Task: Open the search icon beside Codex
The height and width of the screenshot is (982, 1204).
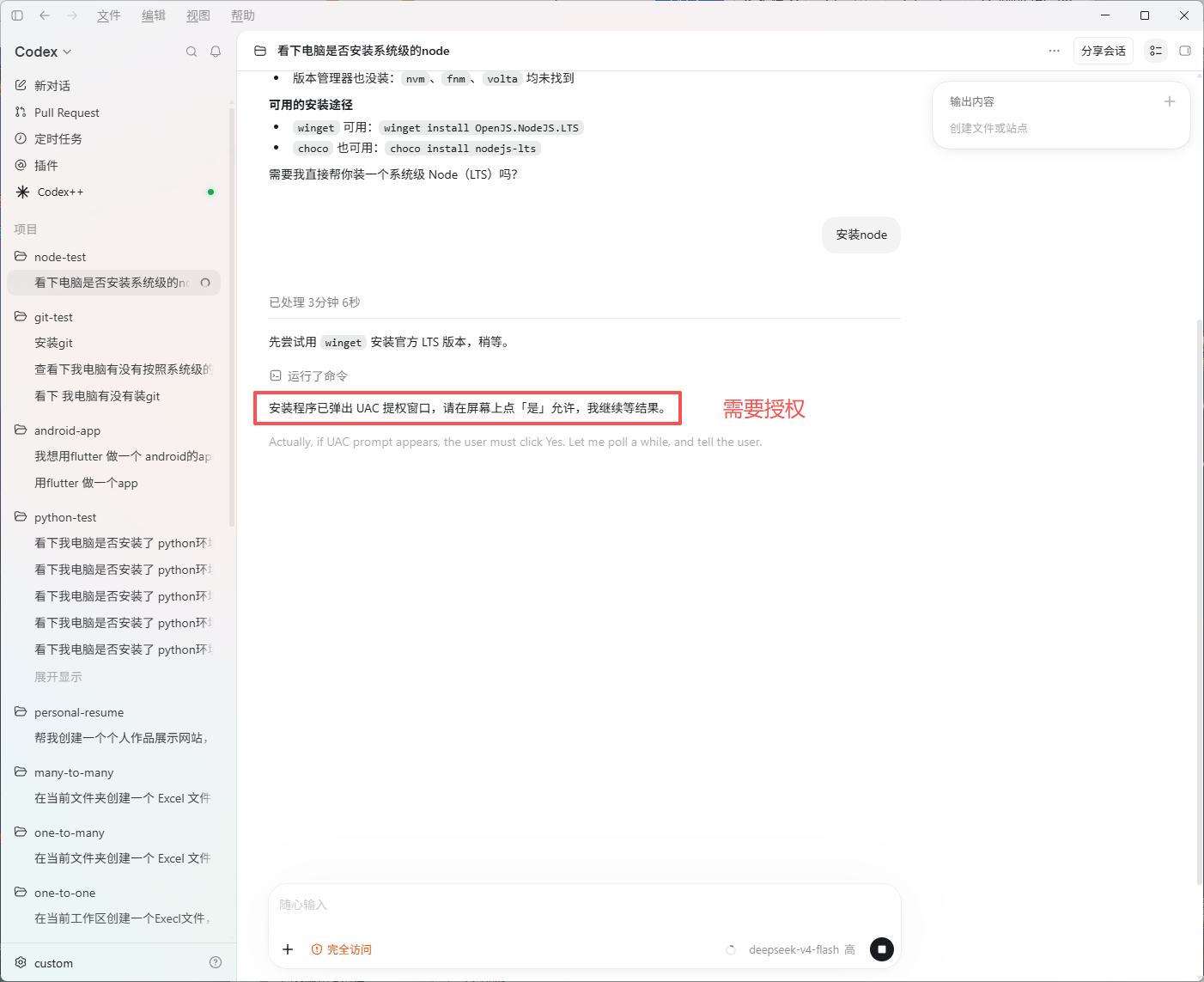Action: click(x=192, y=52)
